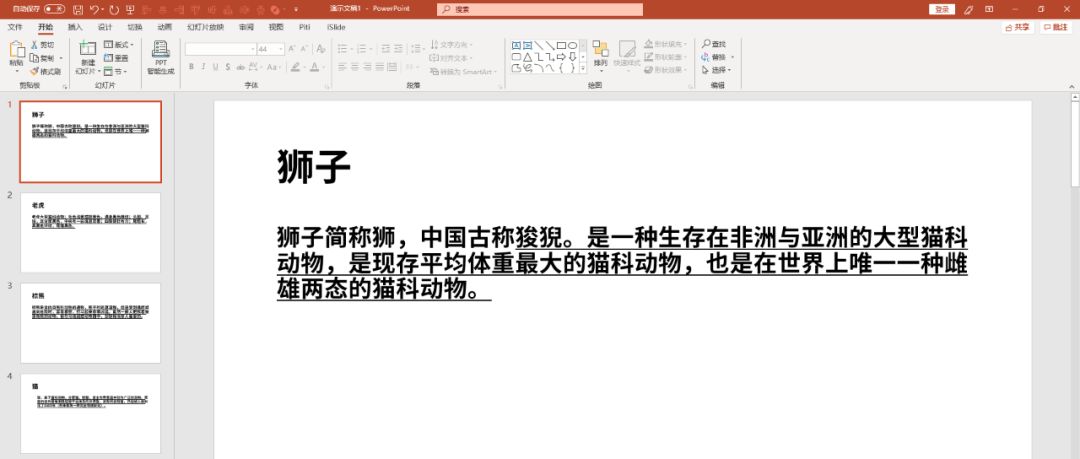1080x459 pixels.
Task: Expand the shapes gallery More arrow
Action: (x=583, y=68)
